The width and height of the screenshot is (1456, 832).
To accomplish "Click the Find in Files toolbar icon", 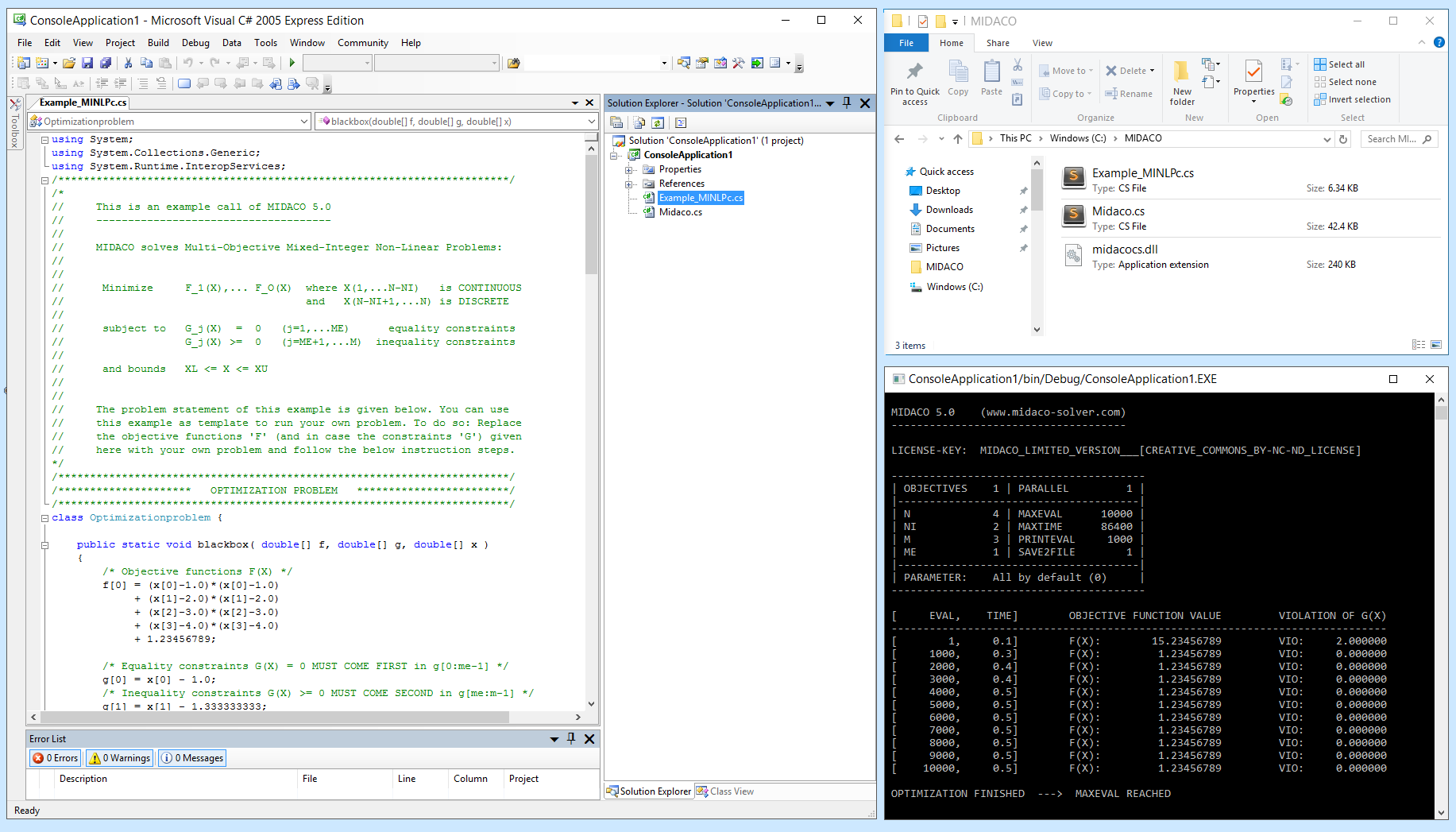I will coord(513,63).
